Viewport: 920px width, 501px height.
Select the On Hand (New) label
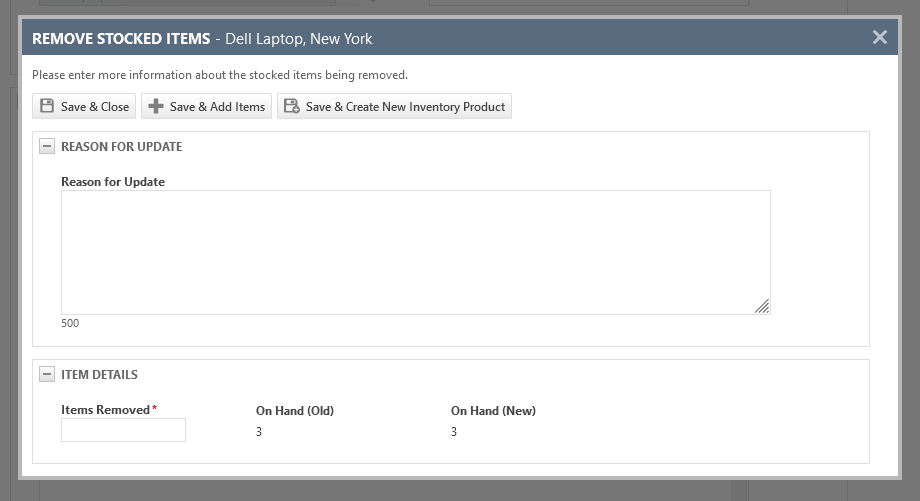493,411
